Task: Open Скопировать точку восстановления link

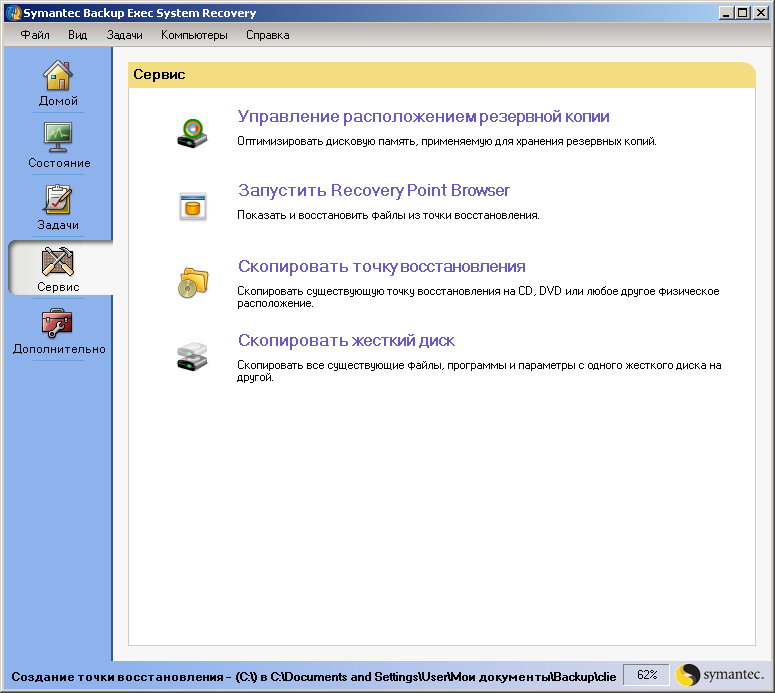Action: 382,266
